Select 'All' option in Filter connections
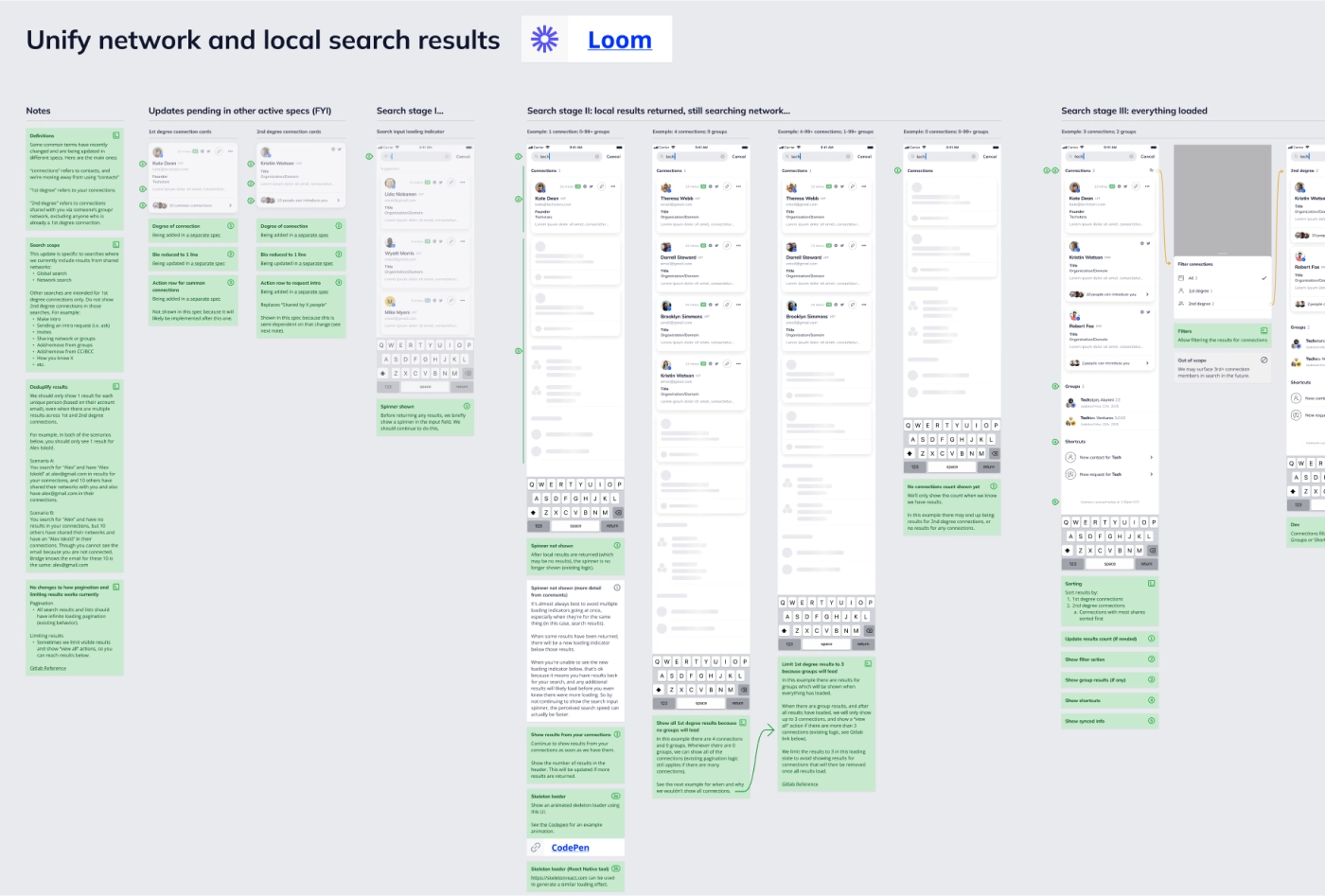This screenshot has height=896, width=1325. click(1192, 278)
